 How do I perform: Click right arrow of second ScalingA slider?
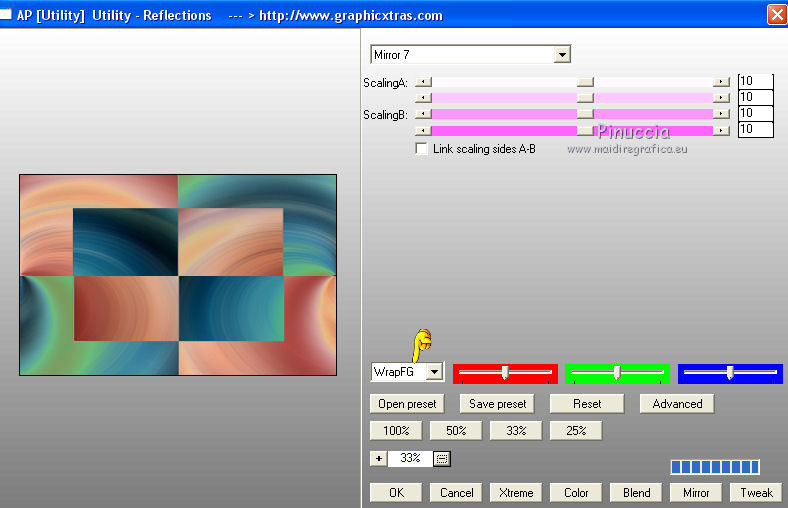click(x=721, y=97)
